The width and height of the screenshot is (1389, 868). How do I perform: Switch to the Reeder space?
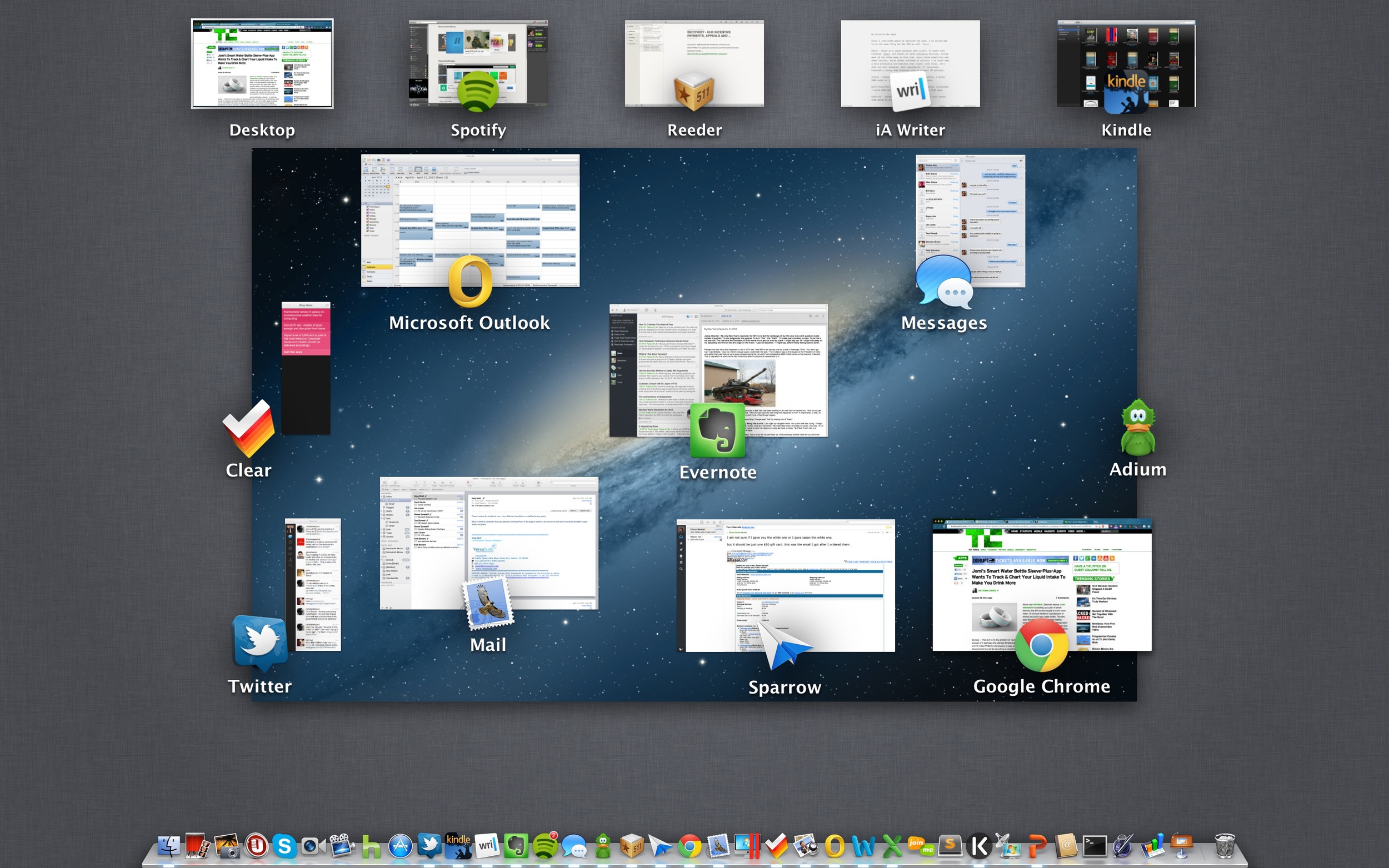tap(693, 64)
